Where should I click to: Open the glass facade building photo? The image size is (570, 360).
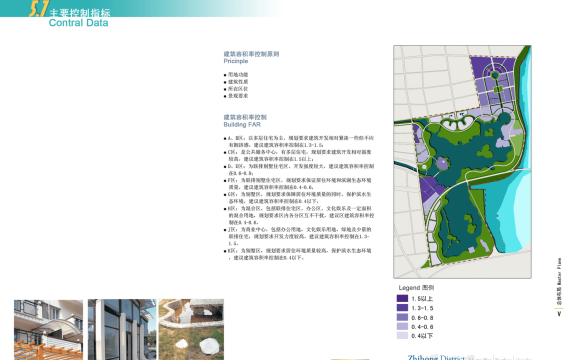coord(122,329)
